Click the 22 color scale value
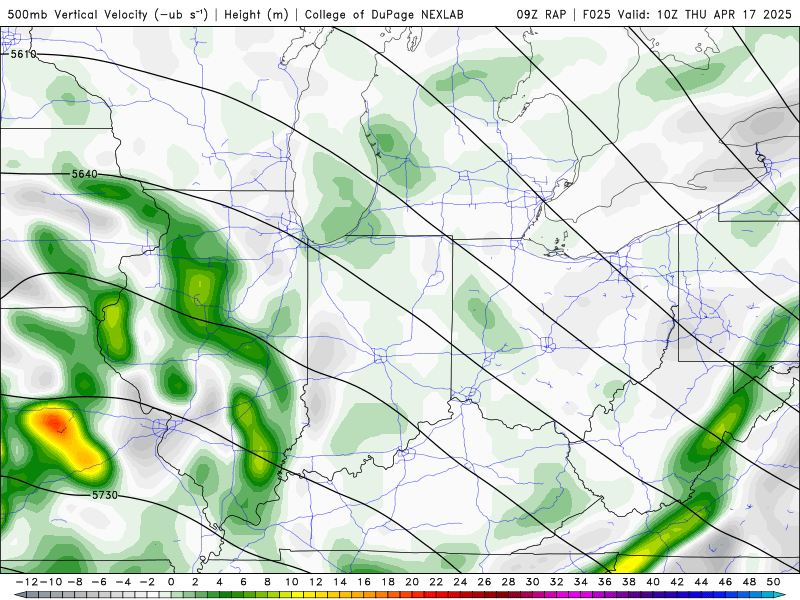 tap(436, 582)
